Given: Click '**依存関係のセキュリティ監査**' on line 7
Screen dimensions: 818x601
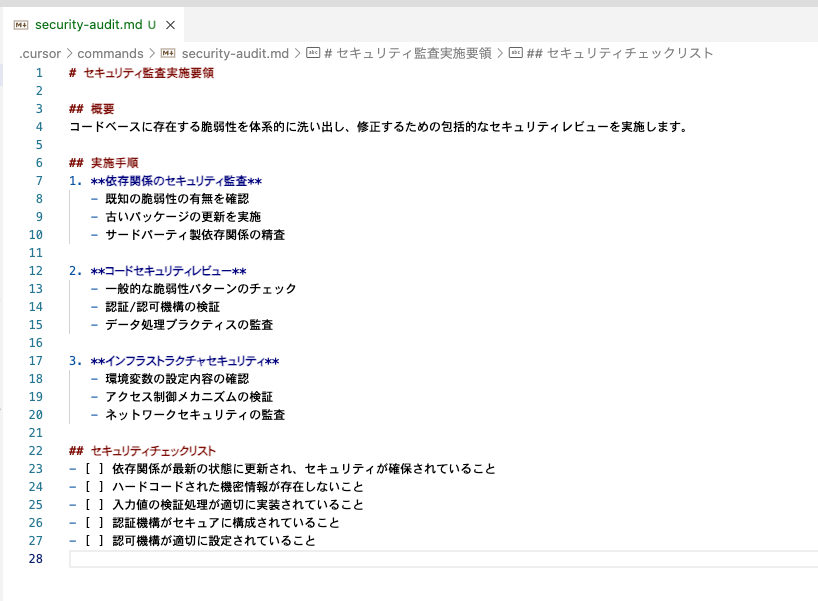Looking at the screenshot, I should [x=176, y=181].
